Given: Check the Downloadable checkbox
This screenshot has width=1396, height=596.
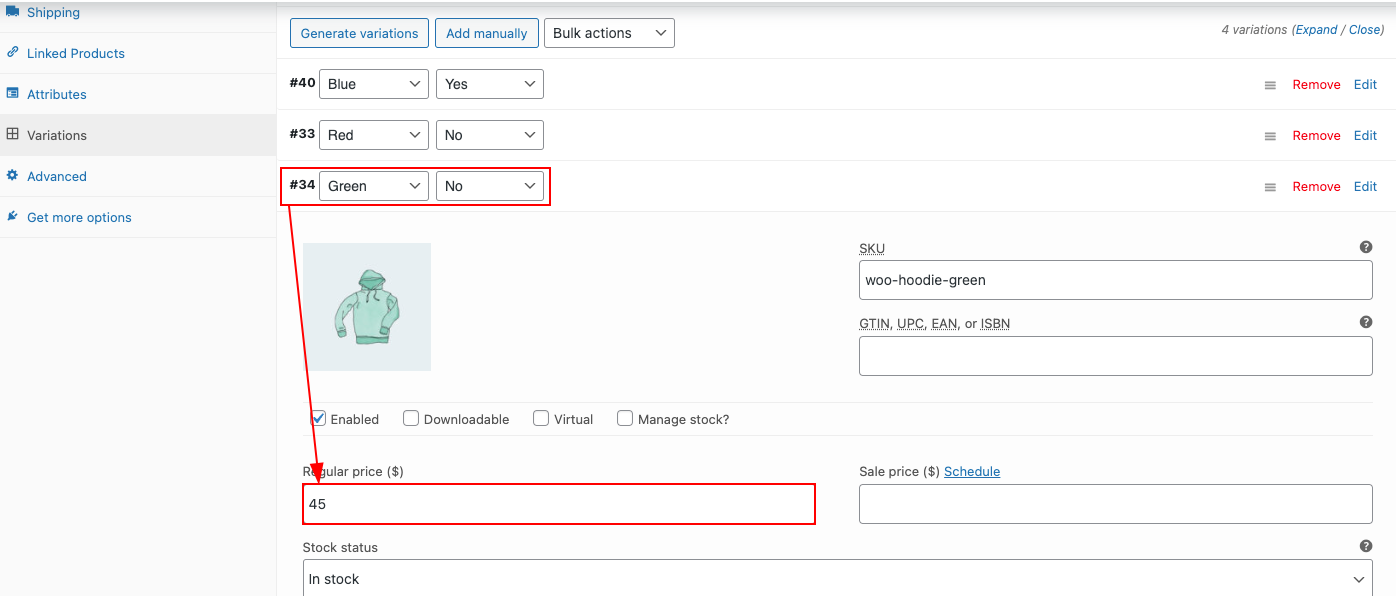Looking at the screenshot, I should pyautogui.click(x=411, y=418).
